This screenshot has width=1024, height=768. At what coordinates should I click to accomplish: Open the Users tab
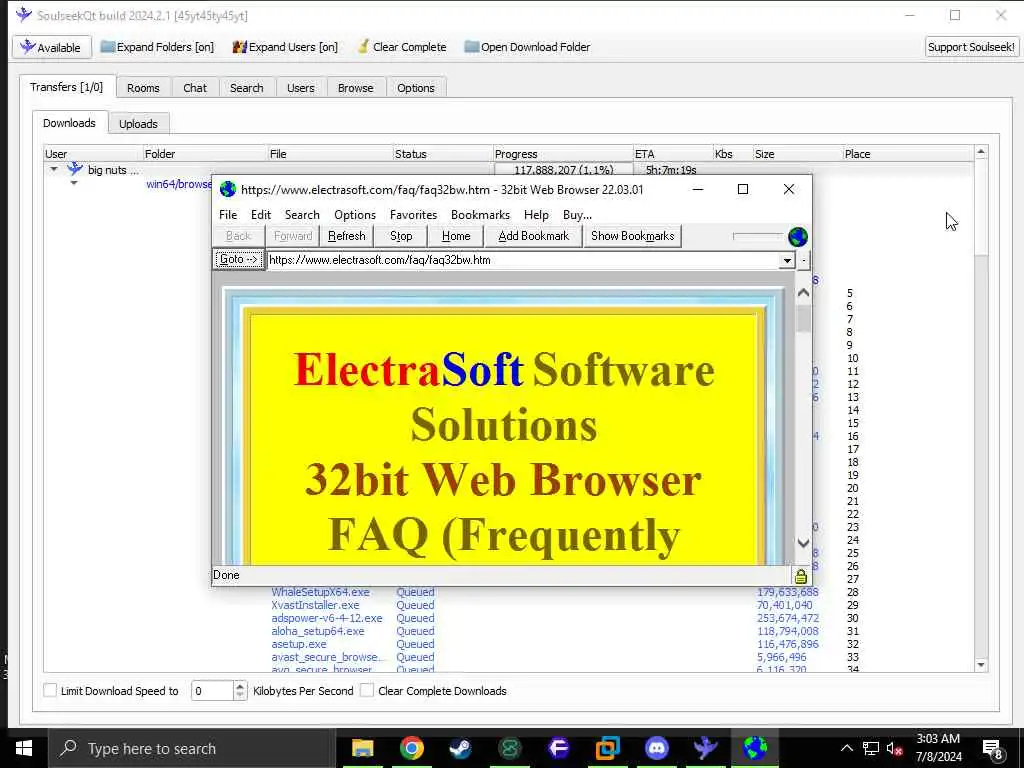(300, 88)
